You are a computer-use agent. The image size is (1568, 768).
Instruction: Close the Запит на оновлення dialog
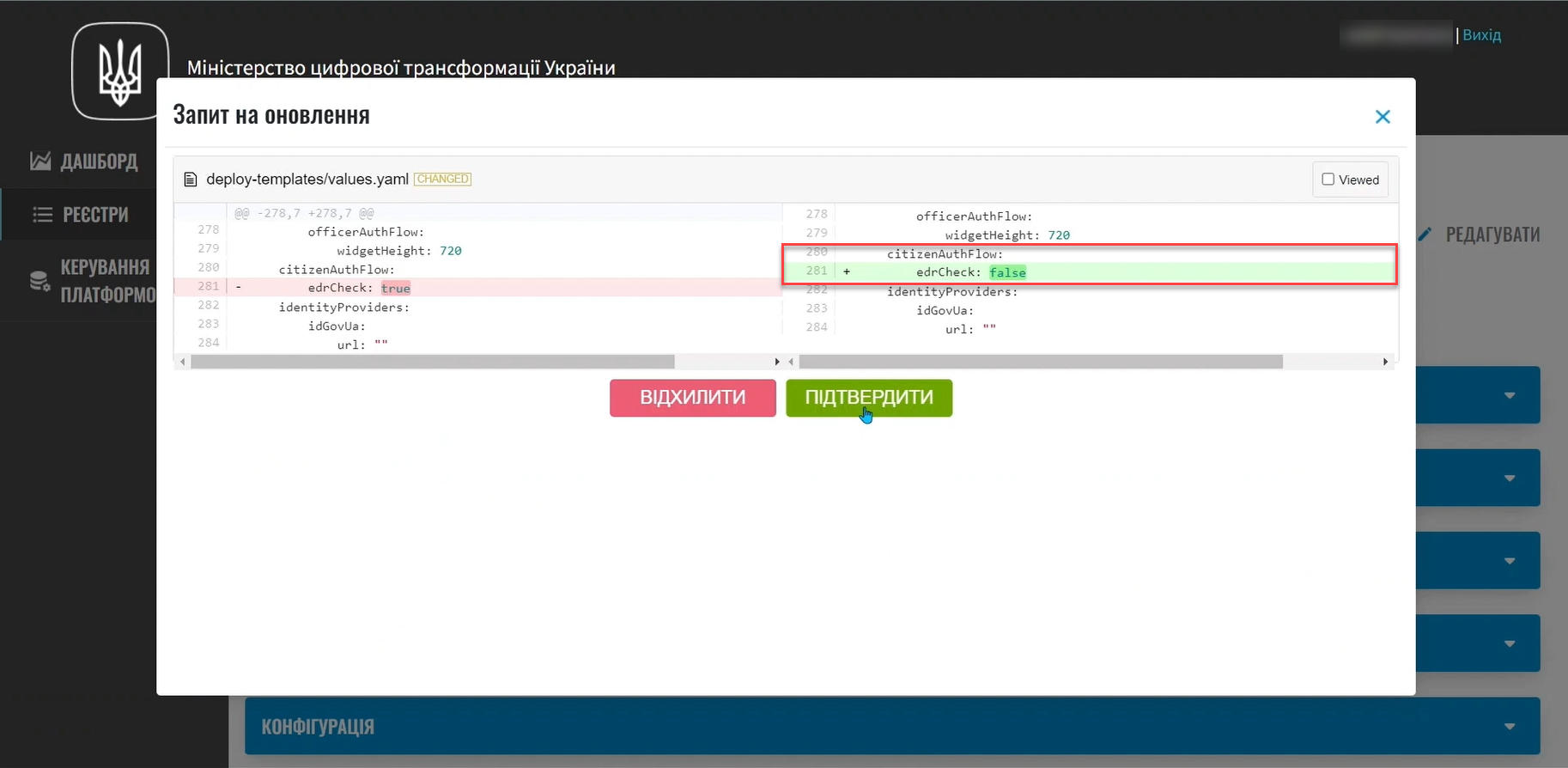pyautogui.click(x=1383, y=117)
